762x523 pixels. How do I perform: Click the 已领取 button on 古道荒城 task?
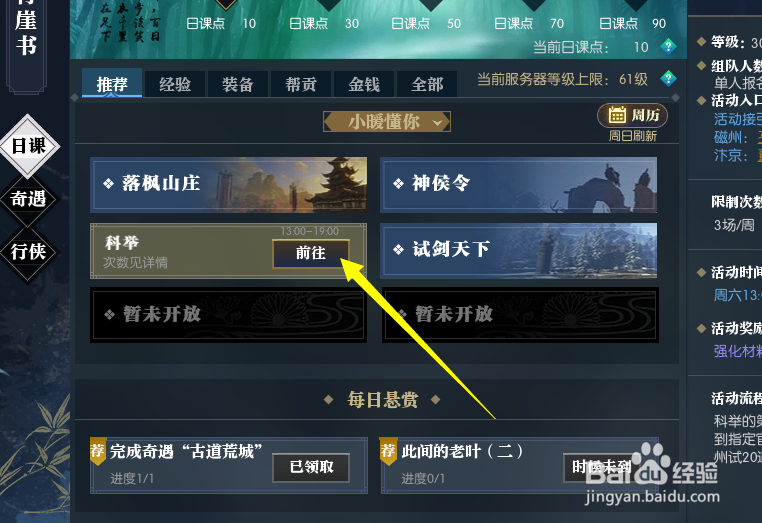311,467
